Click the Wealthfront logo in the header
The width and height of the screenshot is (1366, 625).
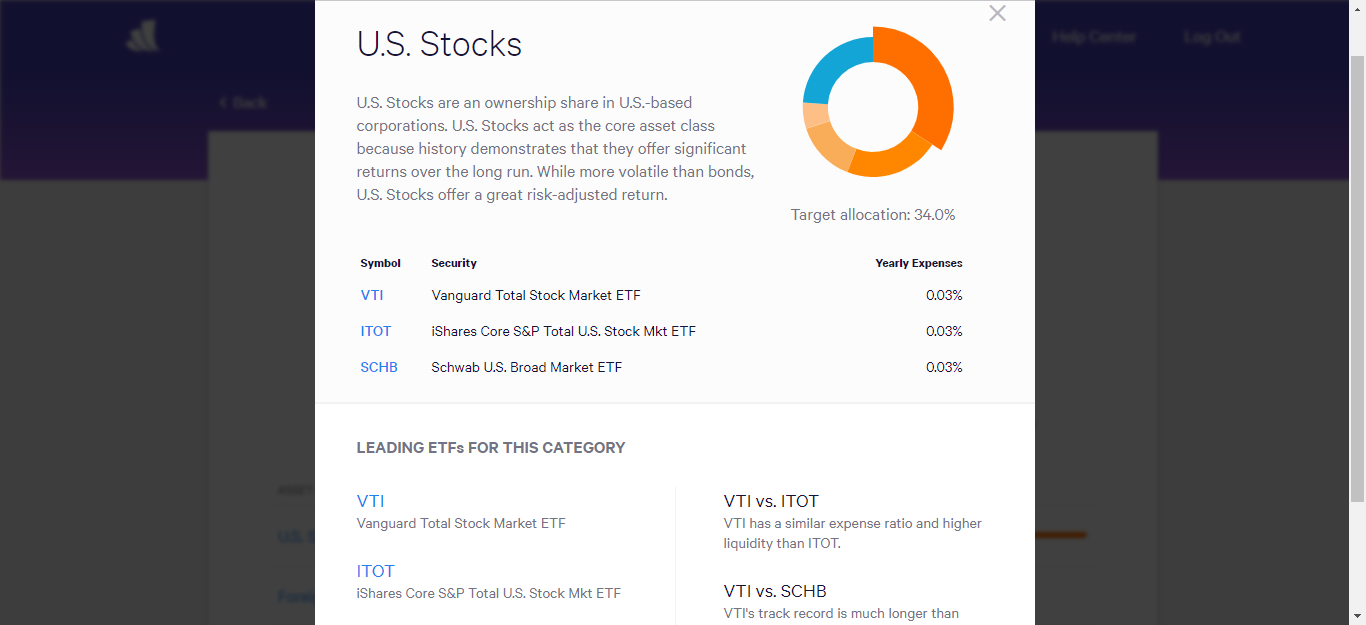pos(142,37)
